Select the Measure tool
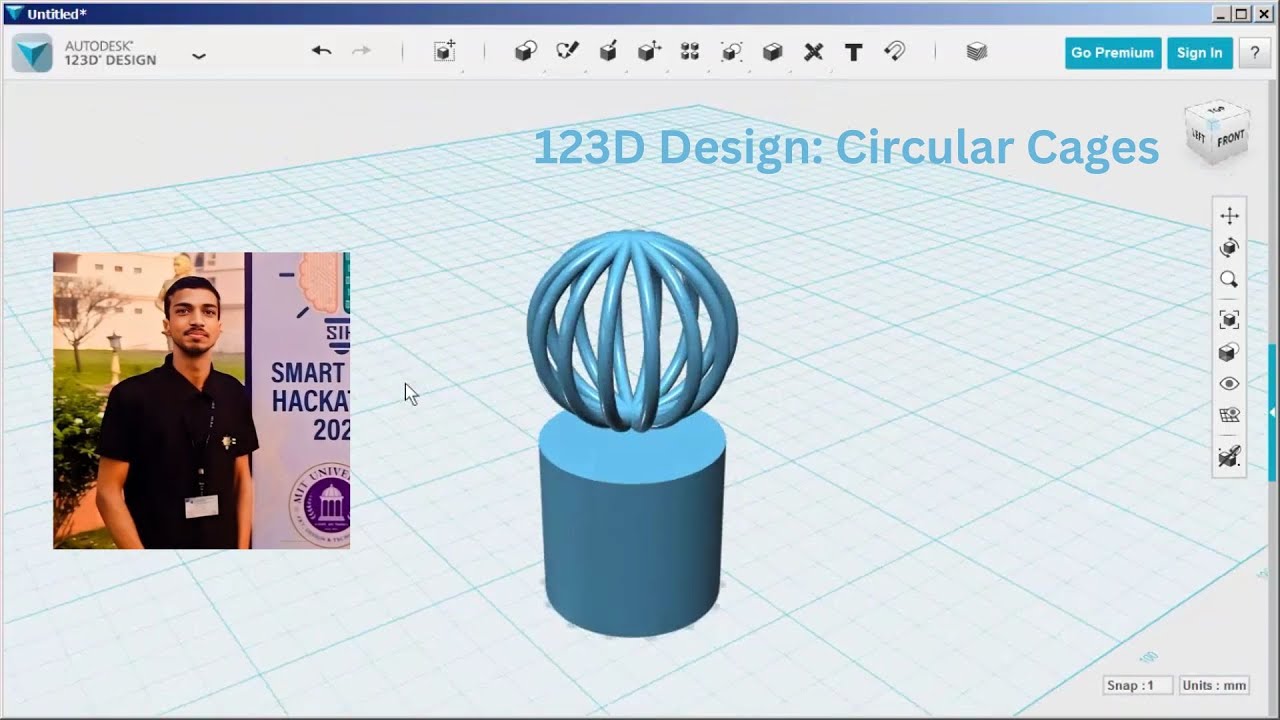 [813, 52]
